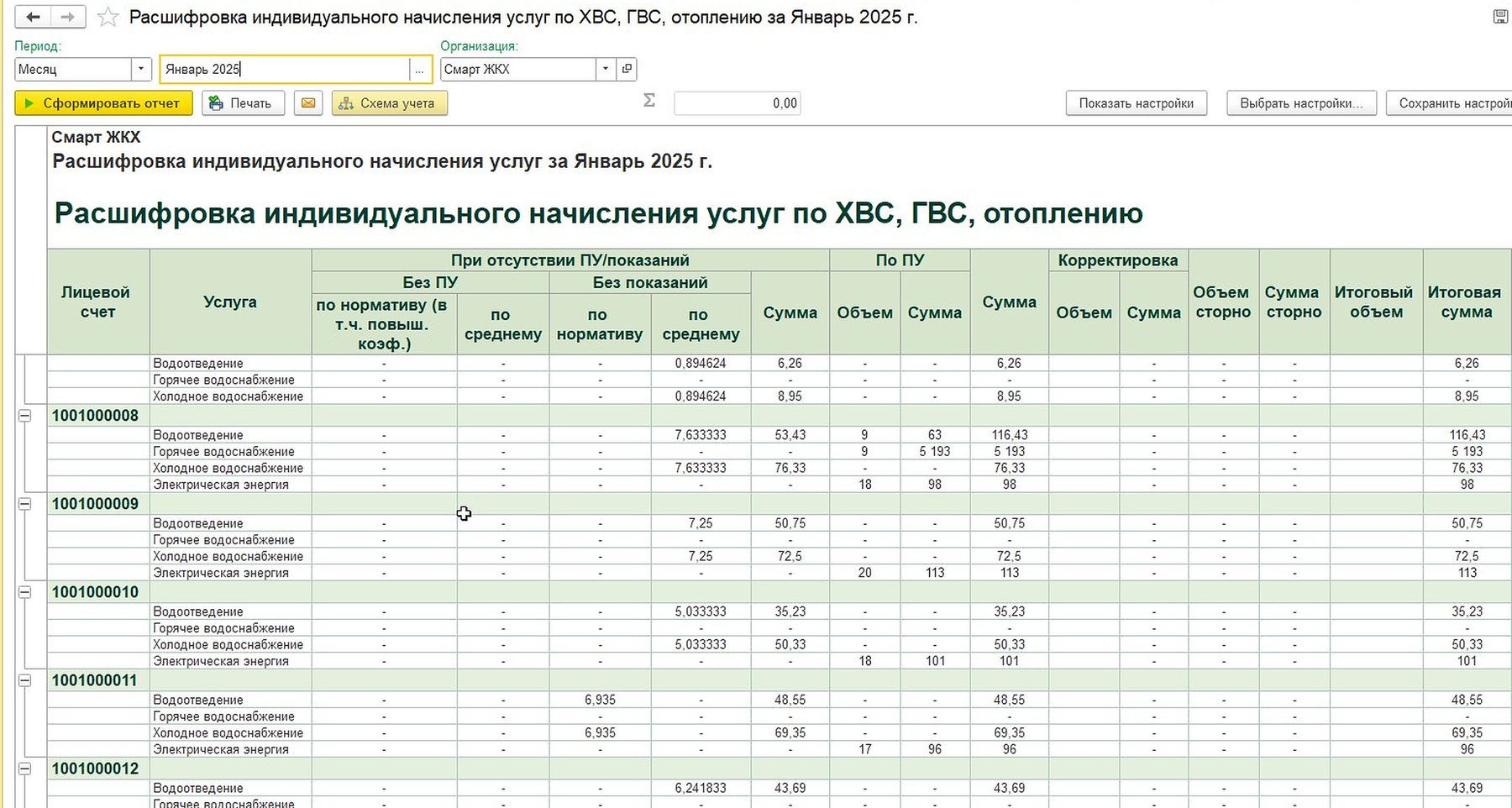Click in the Смарт ЖКХ organization field
Image resolution: width=1512 pixels, height=808 pixels.
(518, 69)
